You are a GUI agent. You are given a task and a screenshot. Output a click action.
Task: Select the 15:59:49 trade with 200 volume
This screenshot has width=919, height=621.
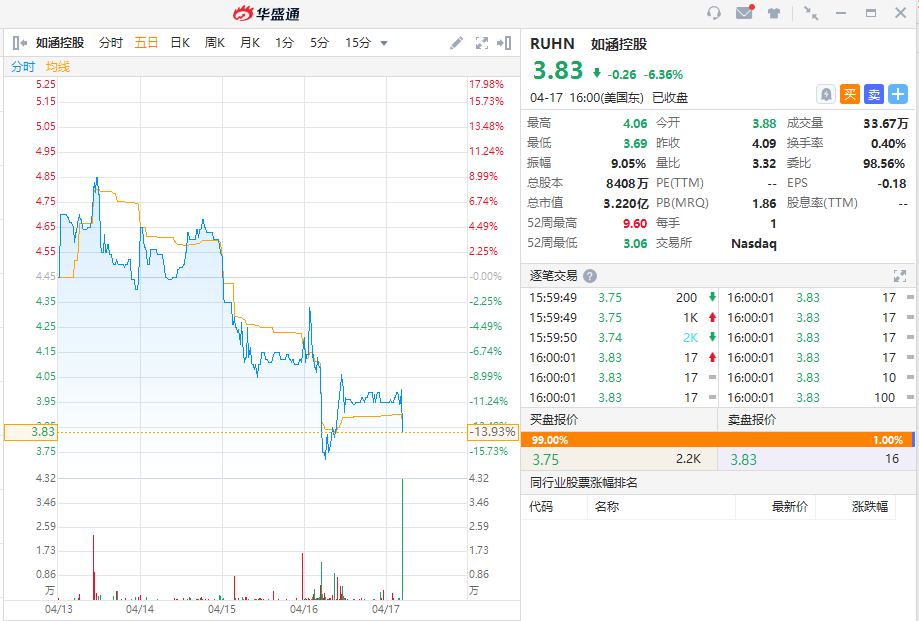pos(622,298)
